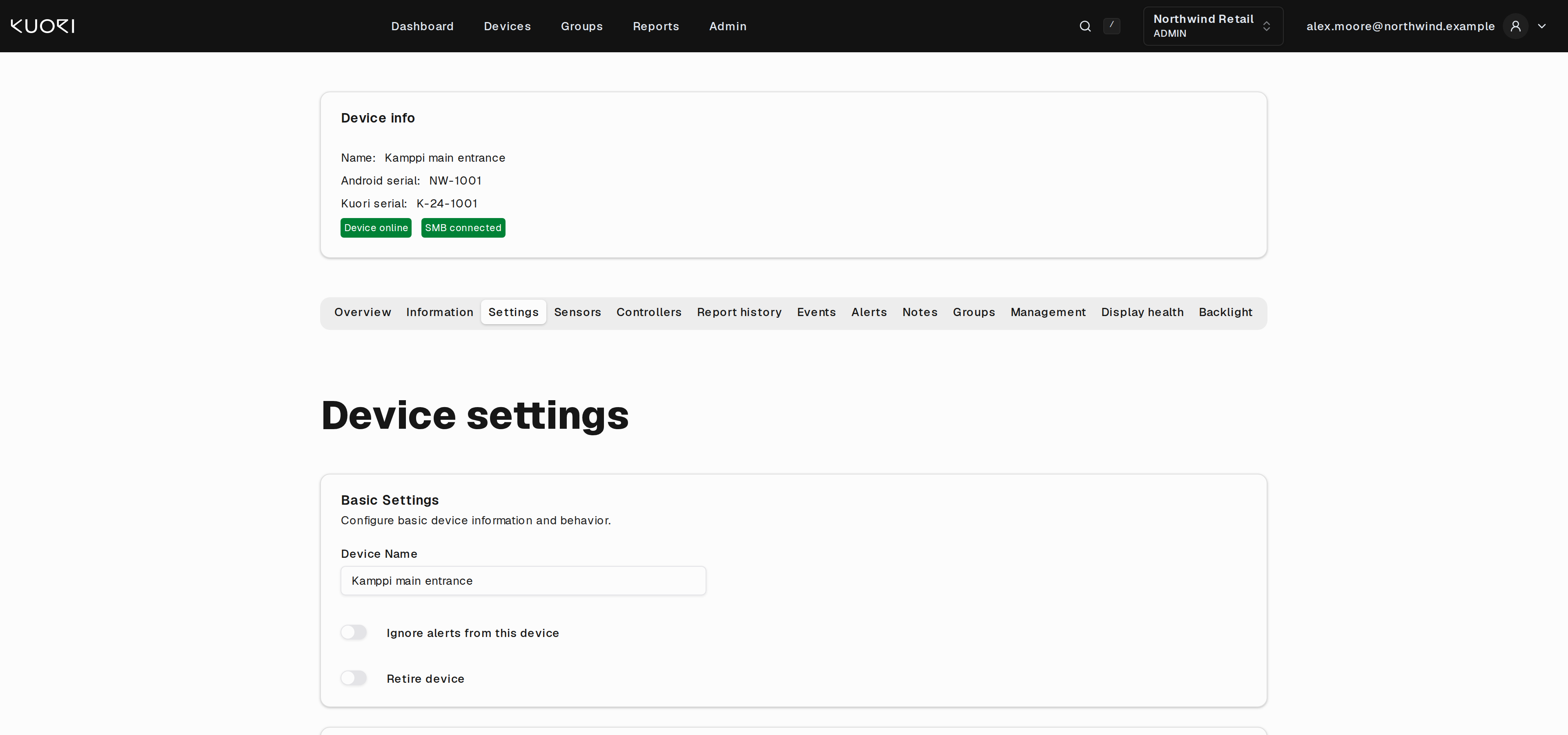1568x735 pixels.
Task: Open the Groups tab in device tabs
Action: pyautogui.click(x=974, y=312)
